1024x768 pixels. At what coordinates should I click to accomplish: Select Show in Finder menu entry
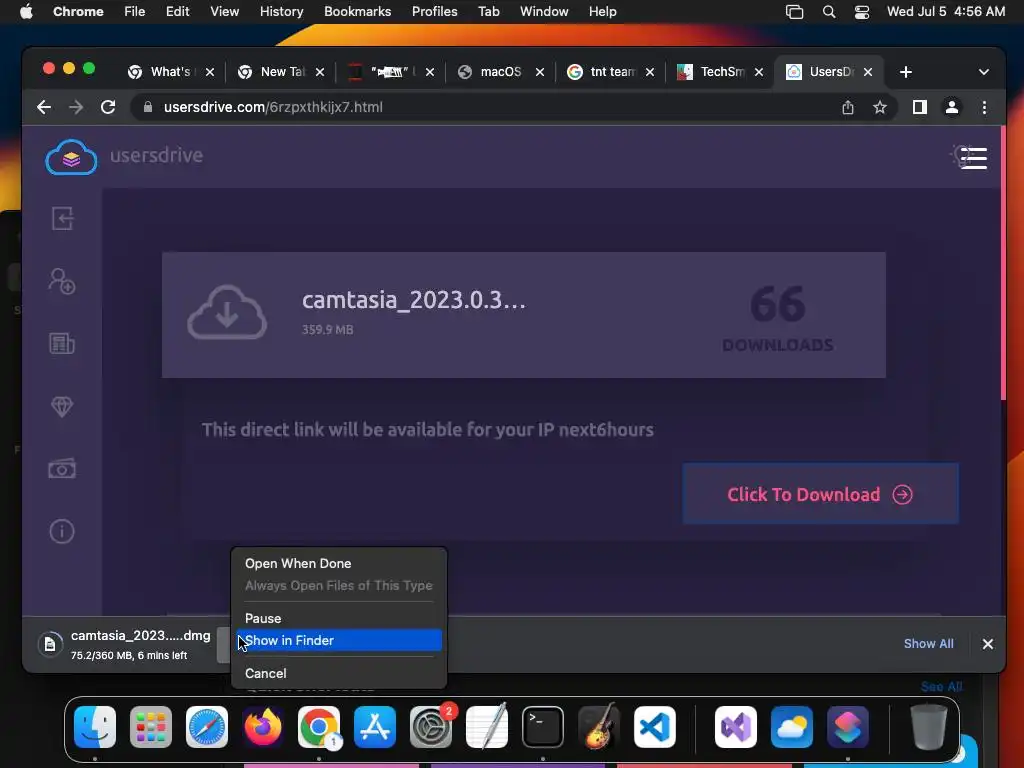339,640
